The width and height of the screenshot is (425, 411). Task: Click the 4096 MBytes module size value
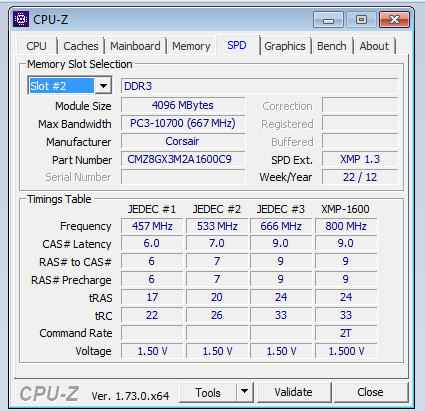tap(183, 105)
